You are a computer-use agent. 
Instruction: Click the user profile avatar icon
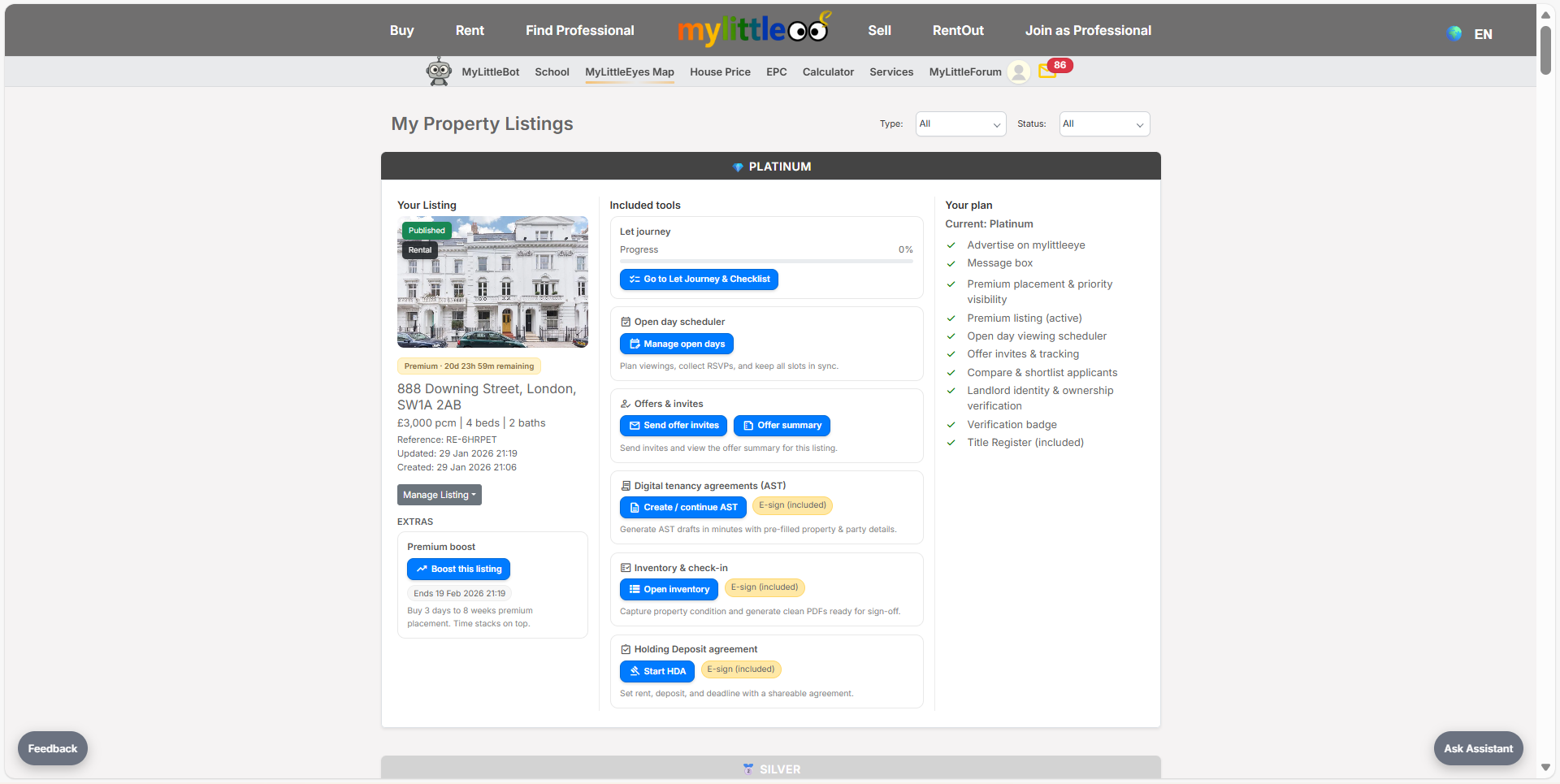(x=1018, y=72)
